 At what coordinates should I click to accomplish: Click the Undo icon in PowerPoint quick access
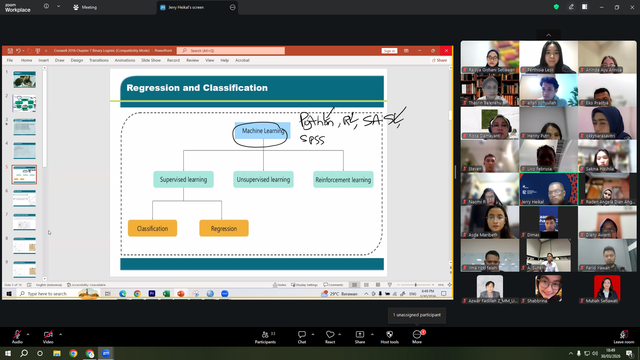tap(18, 51)
